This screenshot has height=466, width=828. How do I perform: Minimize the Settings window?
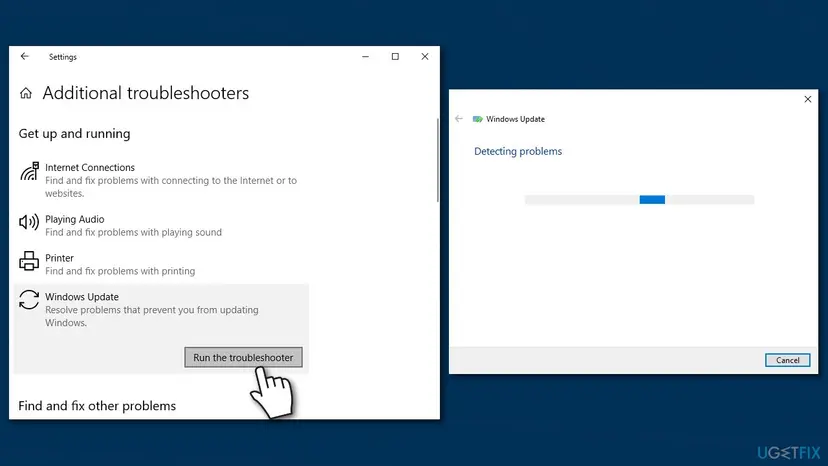(x=365, y=57)
